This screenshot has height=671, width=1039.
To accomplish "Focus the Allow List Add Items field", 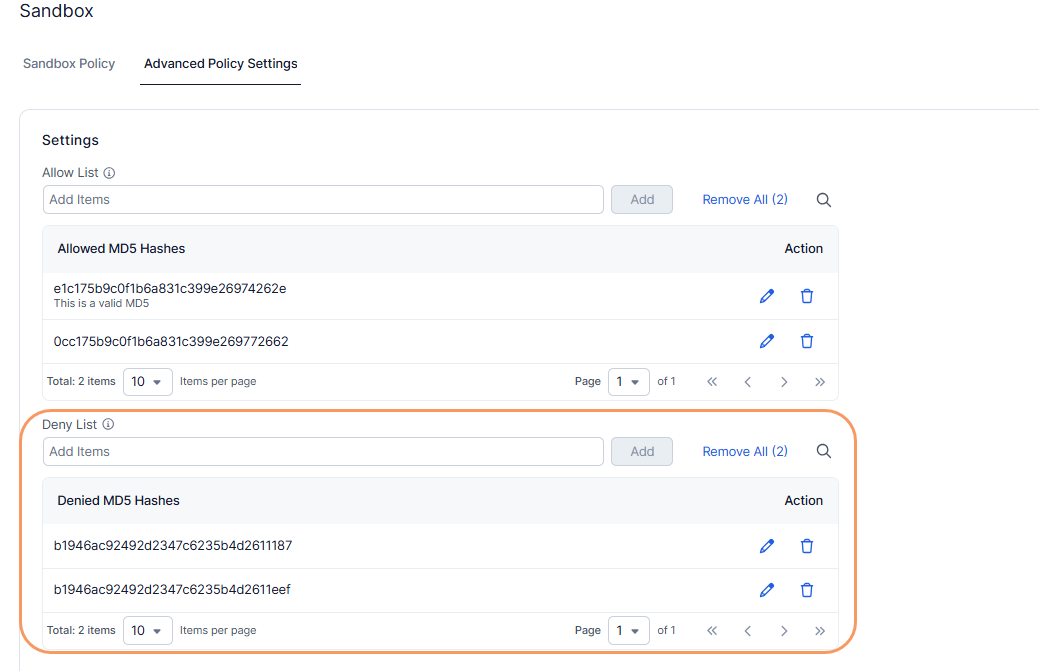I will (323, 199).
